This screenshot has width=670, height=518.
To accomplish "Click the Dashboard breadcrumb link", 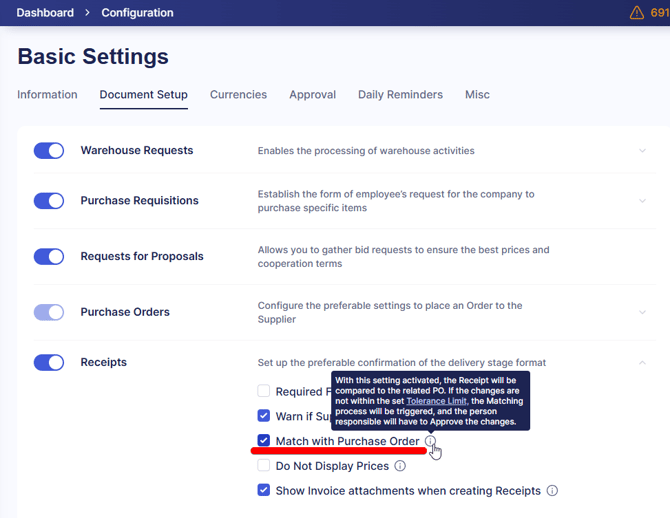I will [45, 12].
